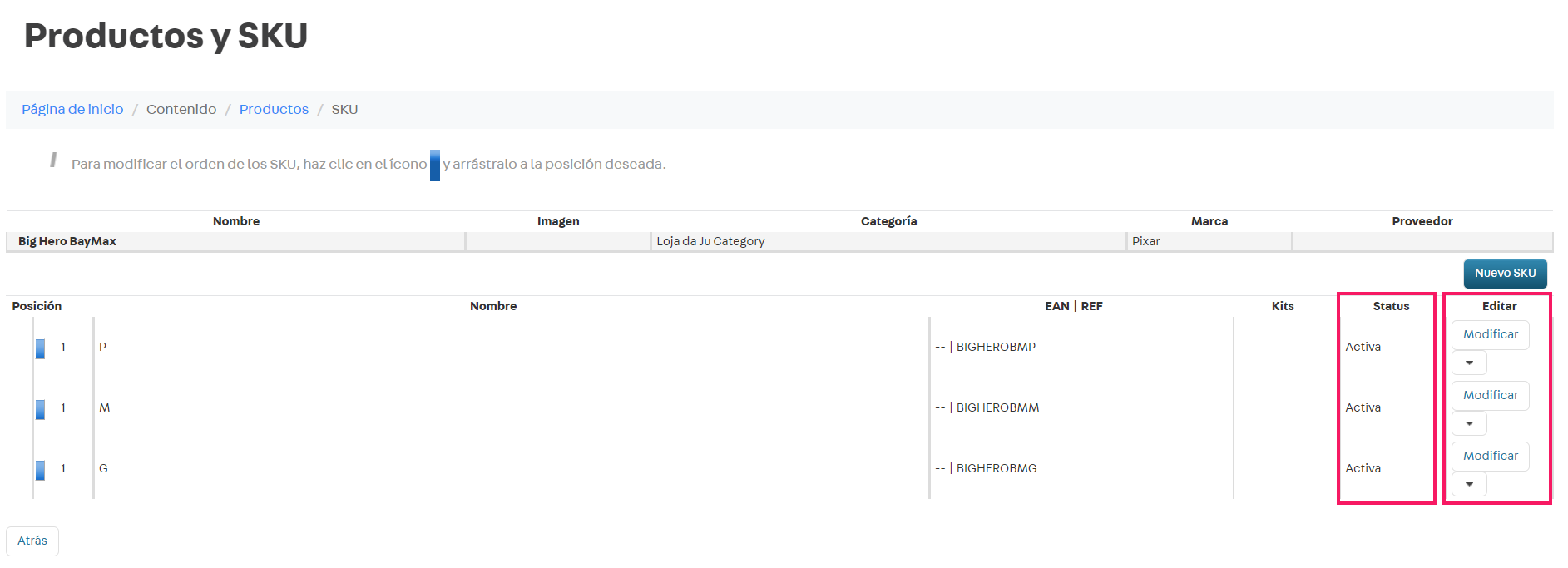Click the drag handle icon for SKU M

coord(40,409)
